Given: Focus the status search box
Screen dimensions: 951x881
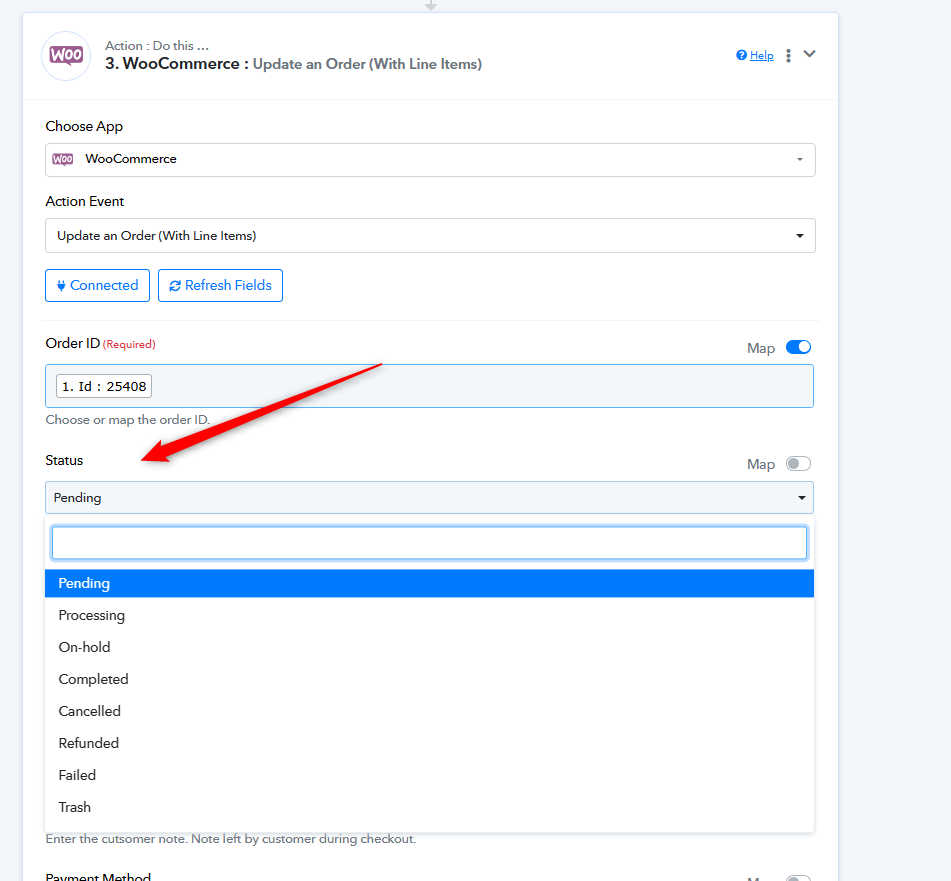Looking at the screenshot, I should coord(430,543).
